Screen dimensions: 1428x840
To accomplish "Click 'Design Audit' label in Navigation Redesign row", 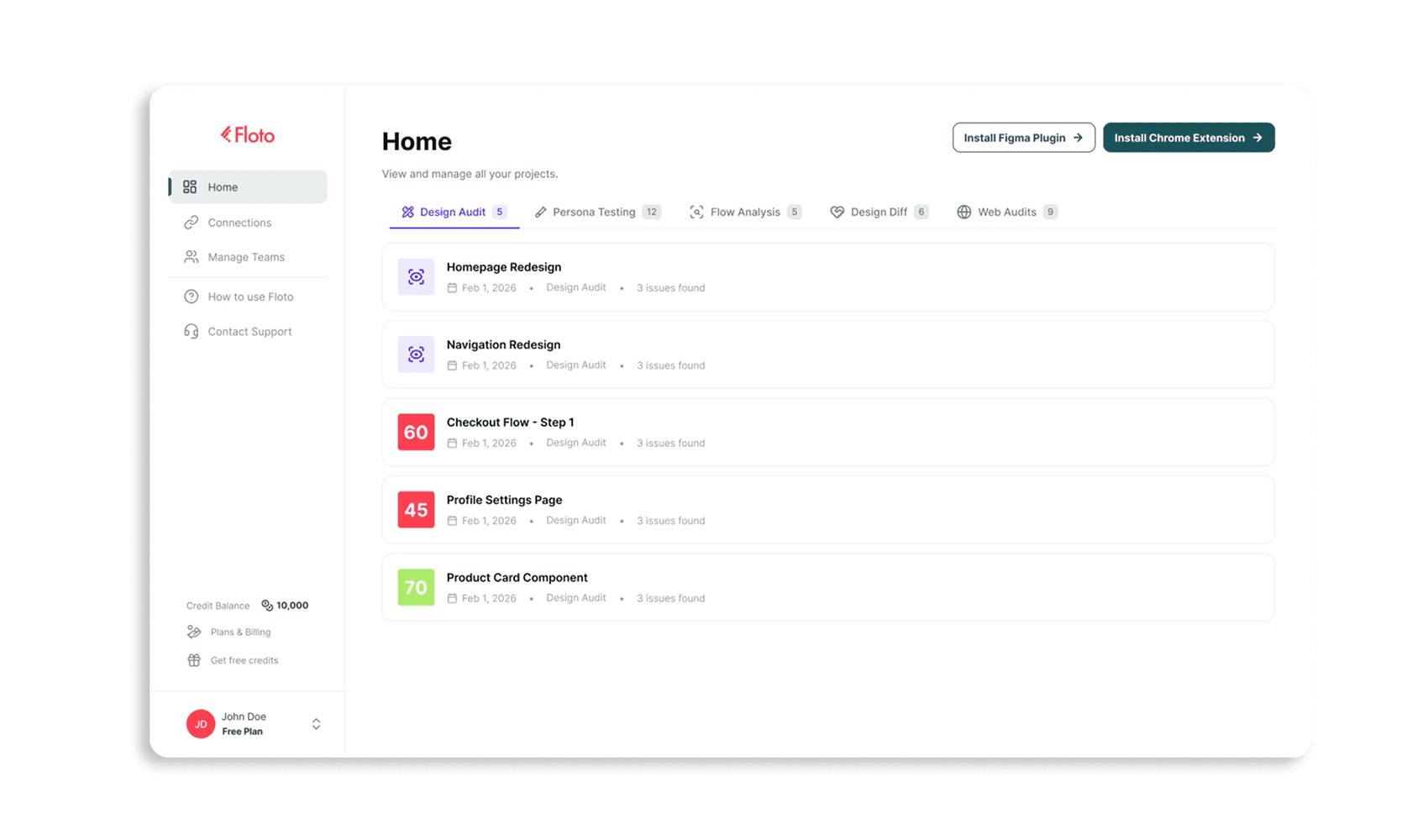I will [576, 365].
